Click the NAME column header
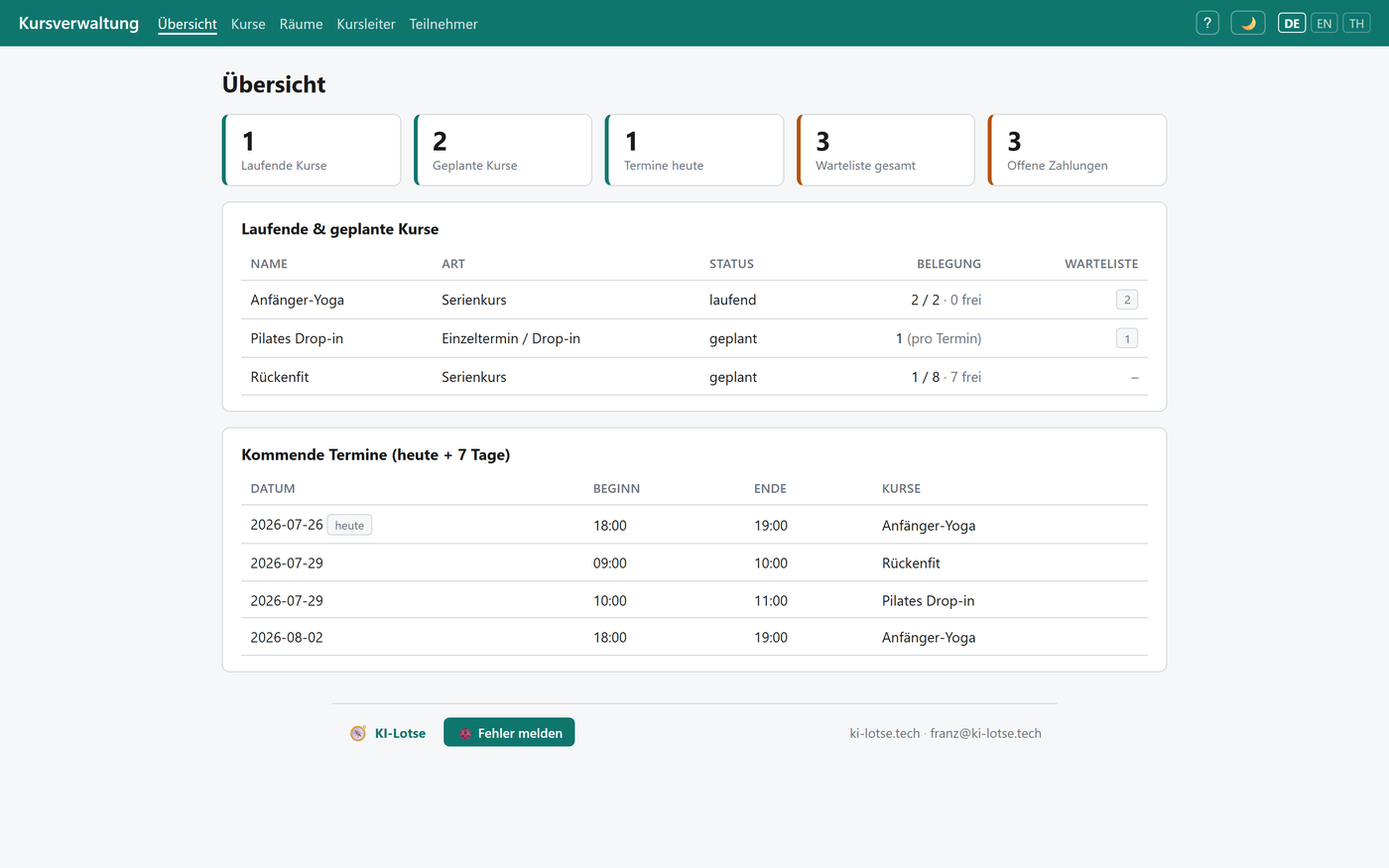The image size is (1389, 868). [x=269, y=264]
